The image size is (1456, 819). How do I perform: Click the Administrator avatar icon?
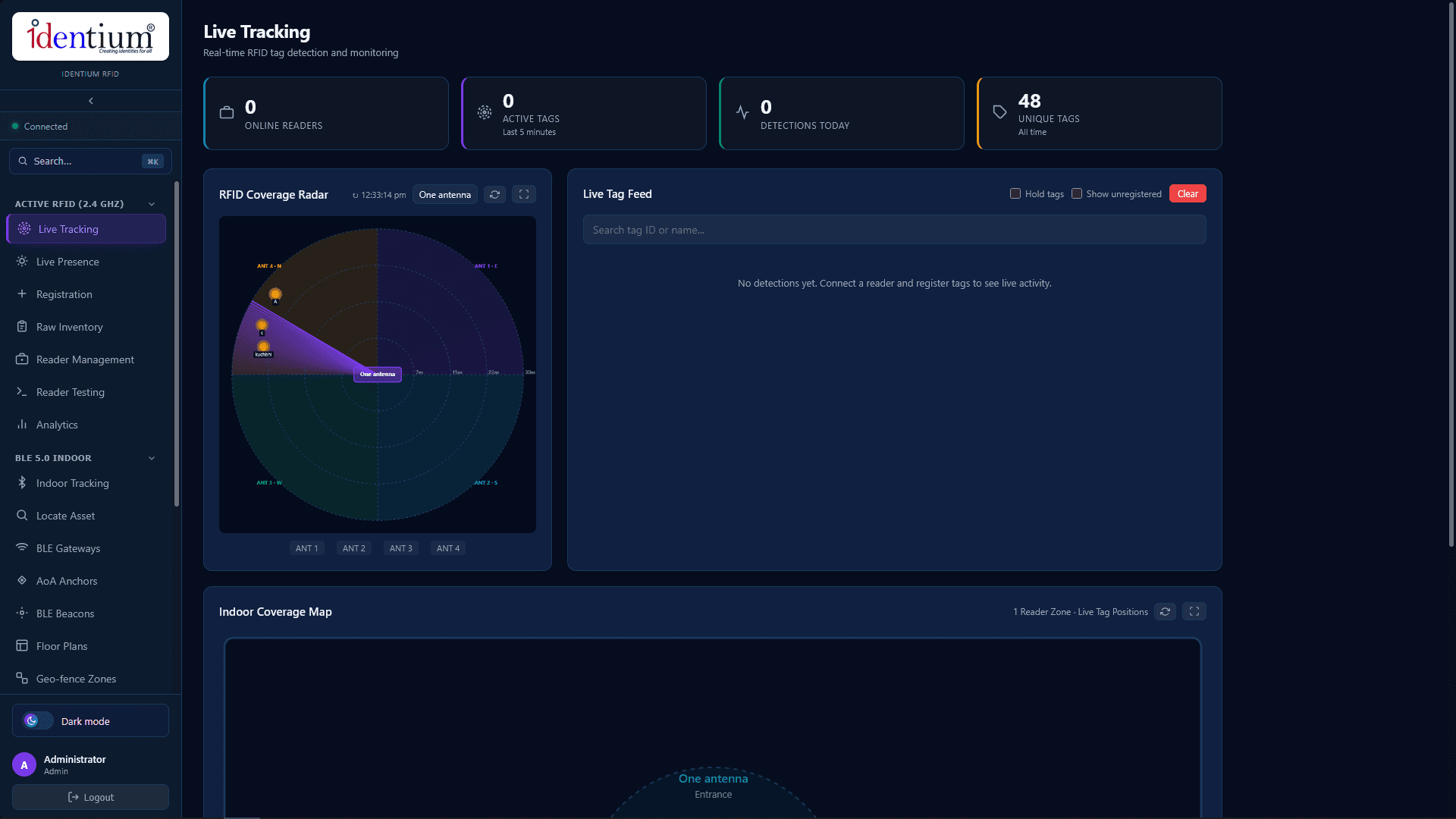coord(24,765)
